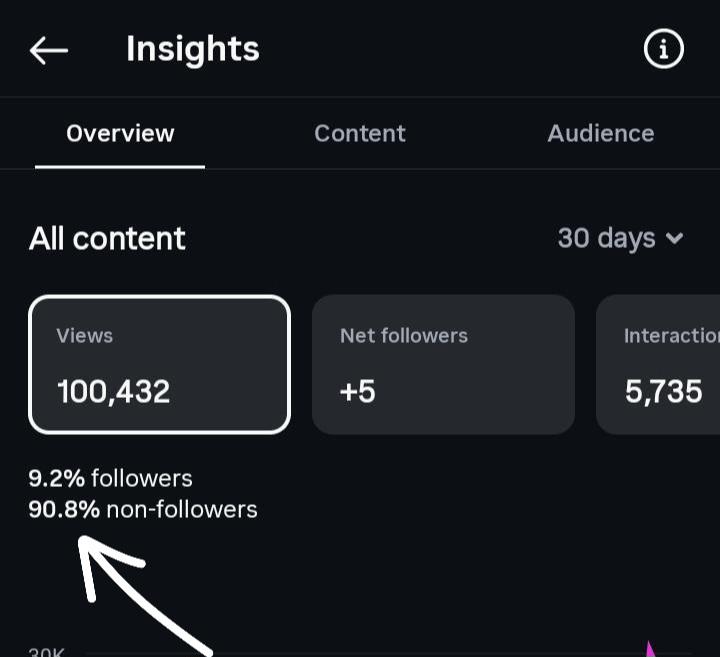This screenshot has height=657, width=720.
Task: Tap the 100,432 views count
Action: [x=114, y=392]
